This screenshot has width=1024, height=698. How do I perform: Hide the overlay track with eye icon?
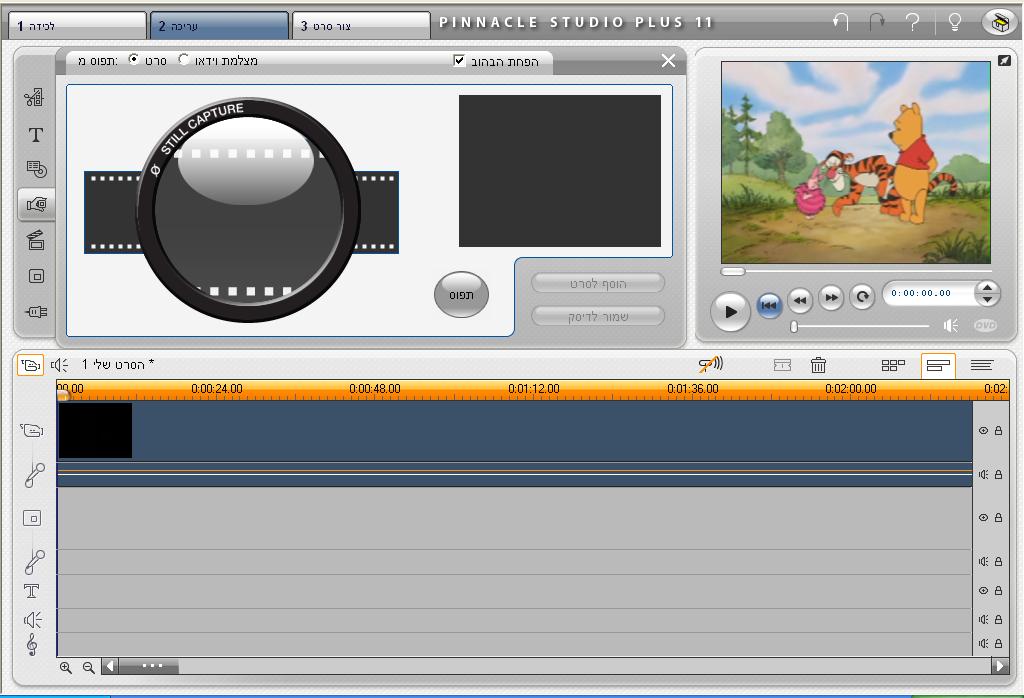984,517
